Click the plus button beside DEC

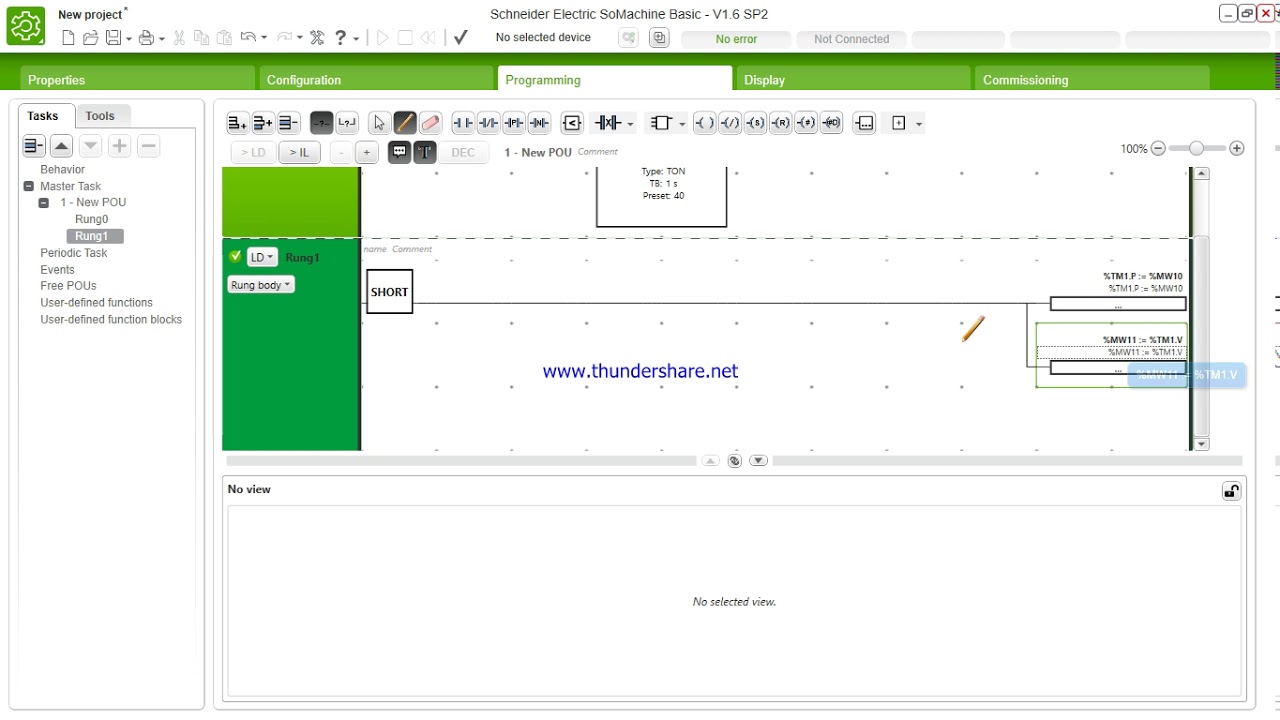[x=367, y=152]
